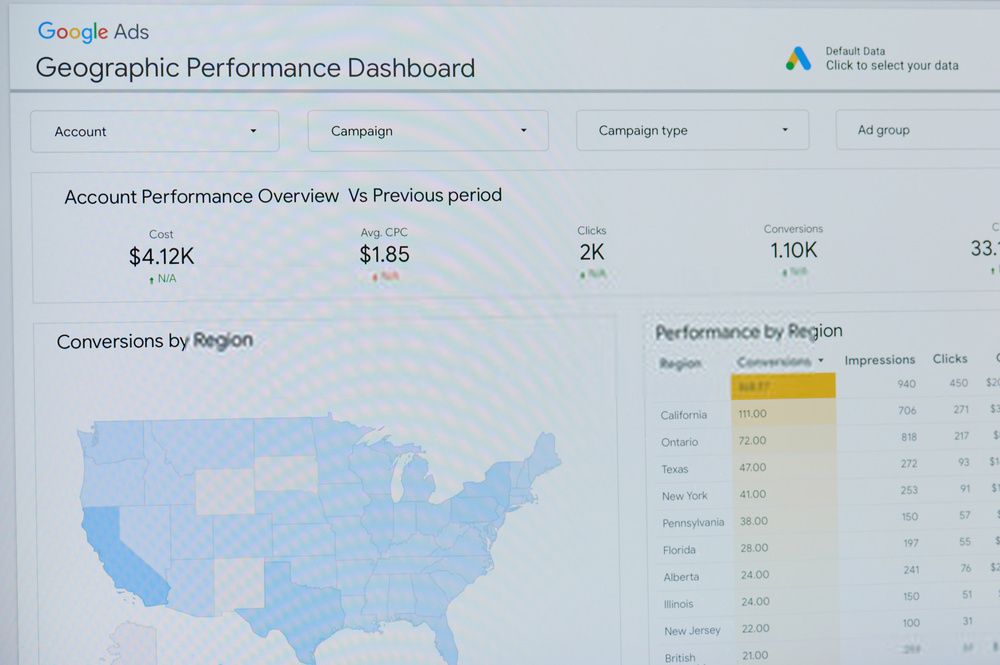Click the 47.00 conversions value for Texas

click(753, 467)
